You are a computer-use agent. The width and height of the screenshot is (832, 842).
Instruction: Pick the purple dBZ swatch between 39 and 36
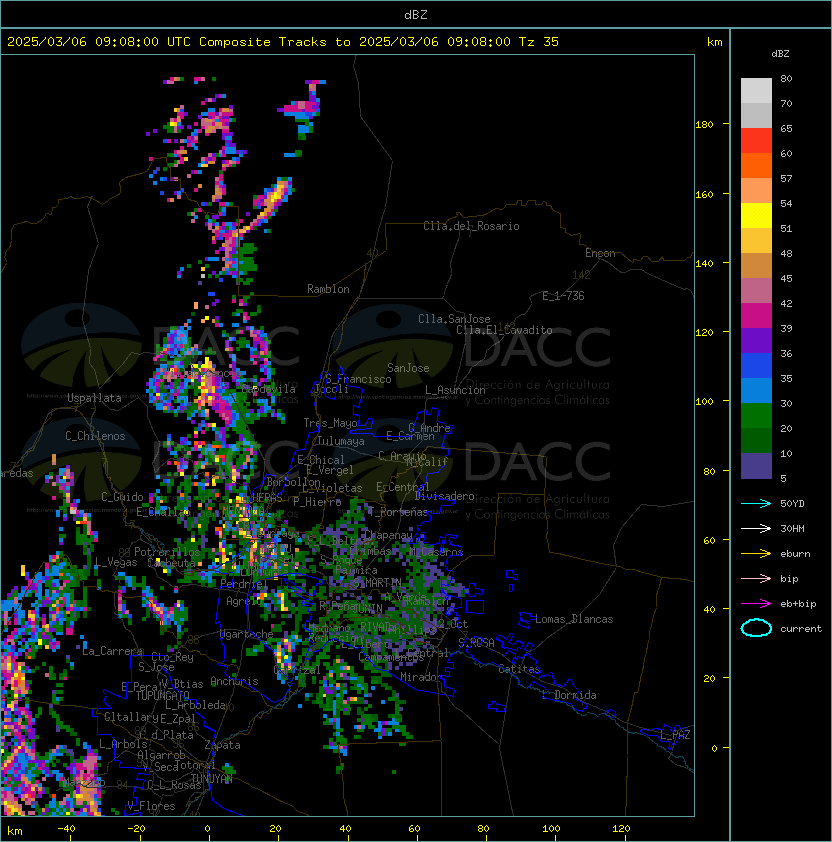(x=756, y=340)
